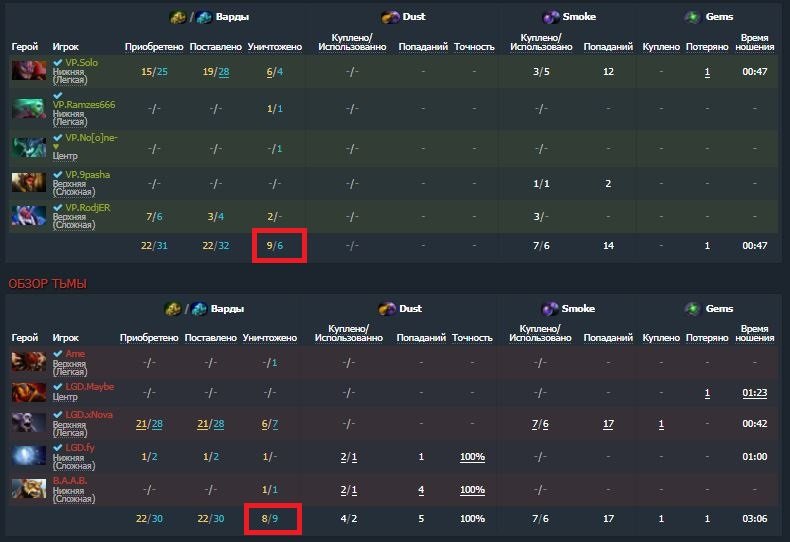Click VP.9pasha's smoke bought/used 1/1 value

[541, 184]
